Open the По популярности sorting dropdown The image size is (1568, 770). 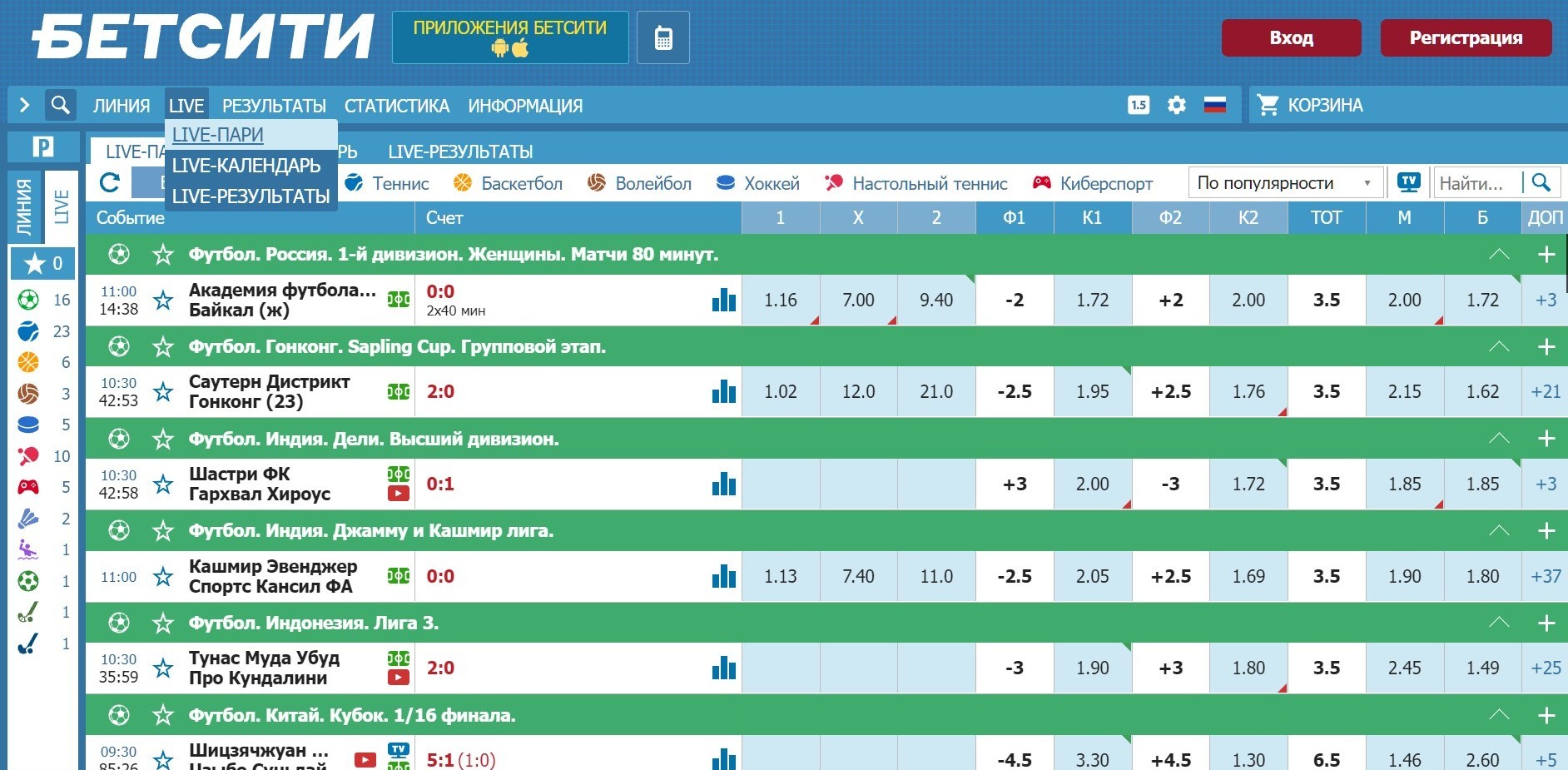pos(1286,182)
